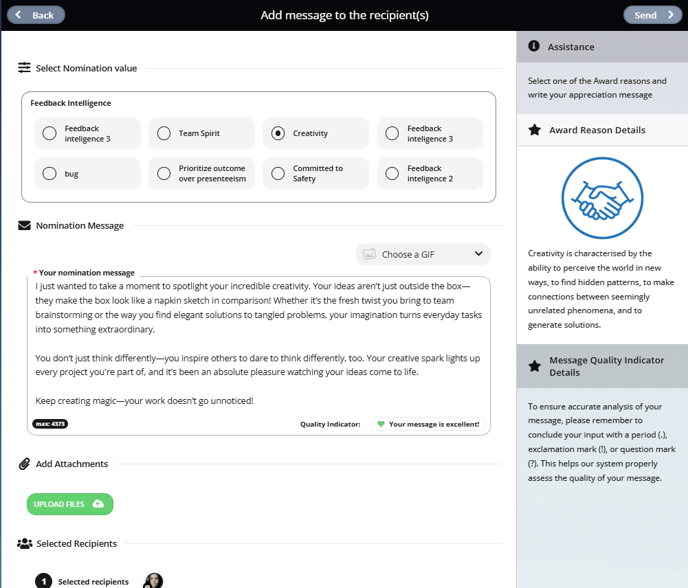Click the Add Attachments heading text
The height and width of the screenshot is (588, 688).
tap(72, 464)
